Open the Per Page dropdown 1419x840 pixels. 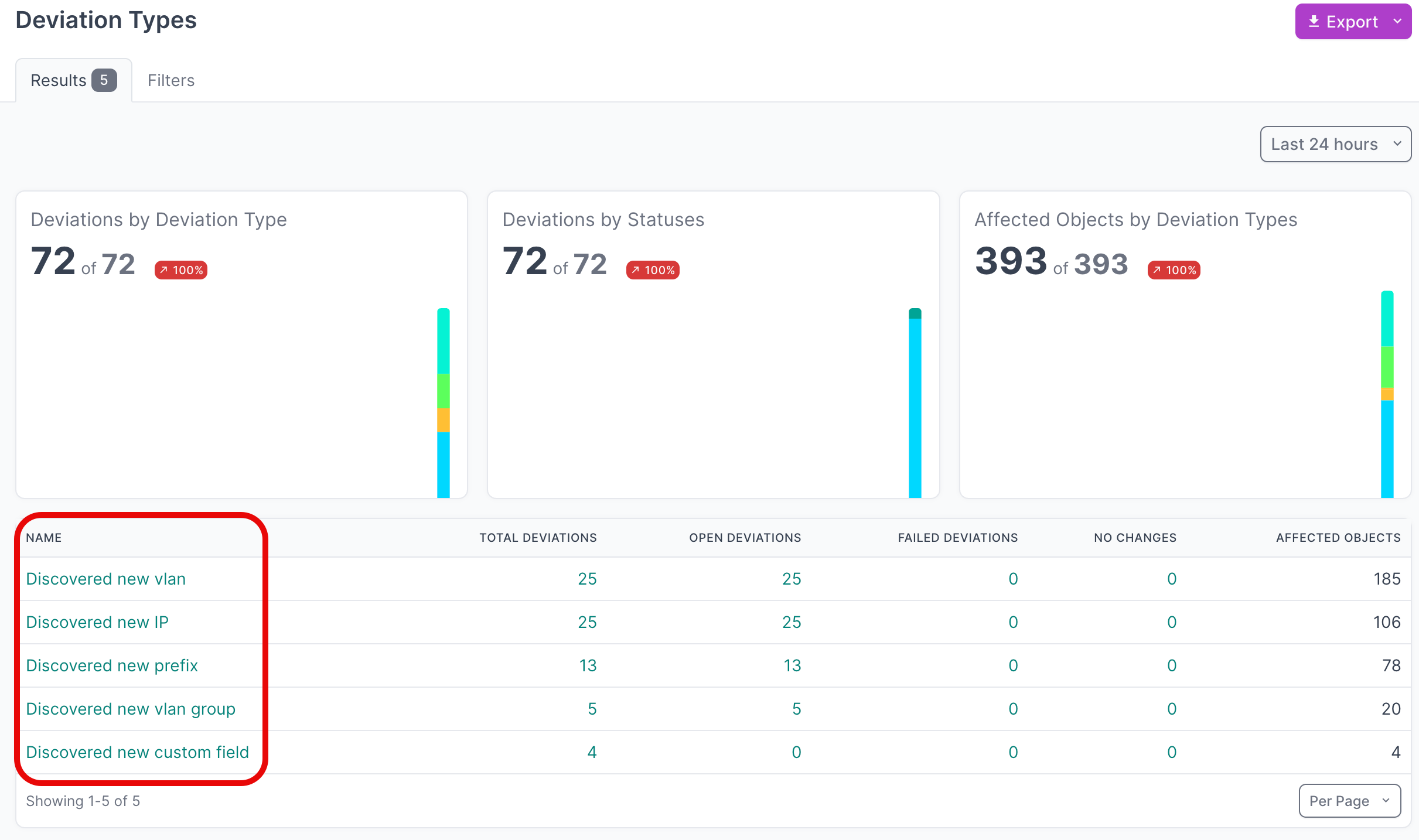pyautogui.click(x=1350, y=801)
